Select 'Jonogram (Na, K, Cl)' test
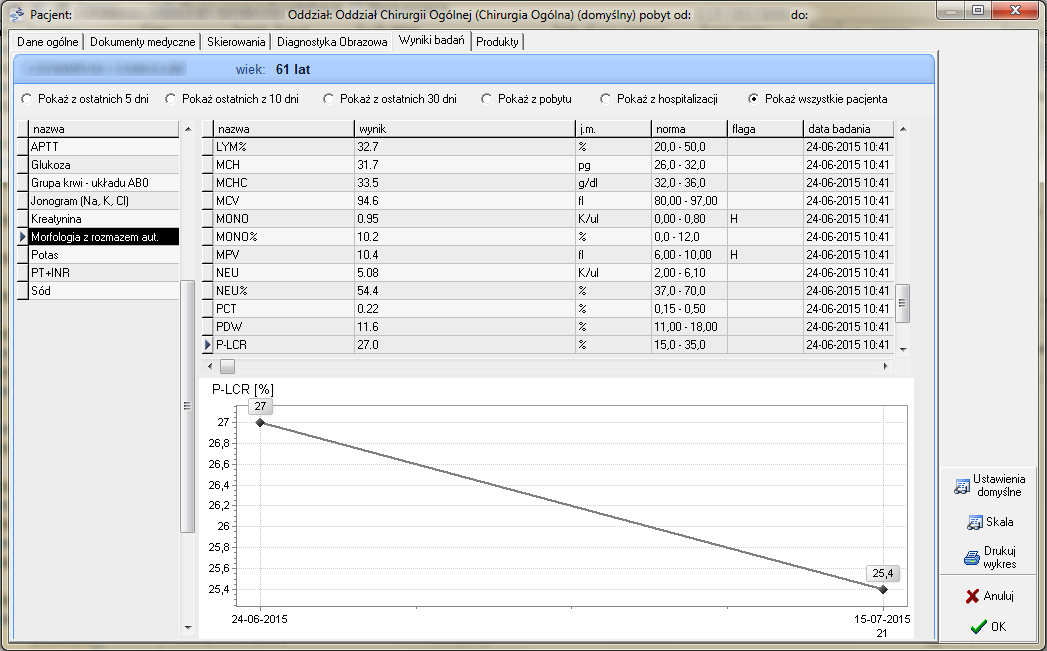The width and height of the screenshot is (1047, 651). click(104, 201)
